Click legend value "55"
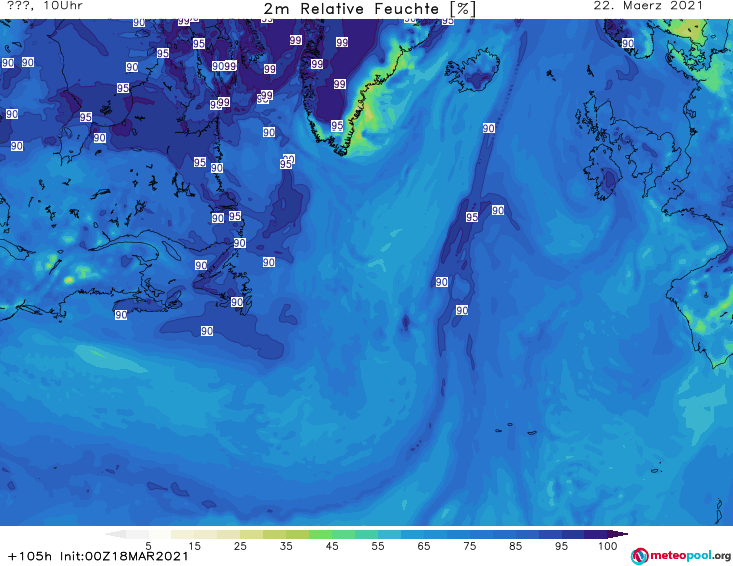Viewport: 733px width, 566px height. pyautogui.click(x=378, y=546)
